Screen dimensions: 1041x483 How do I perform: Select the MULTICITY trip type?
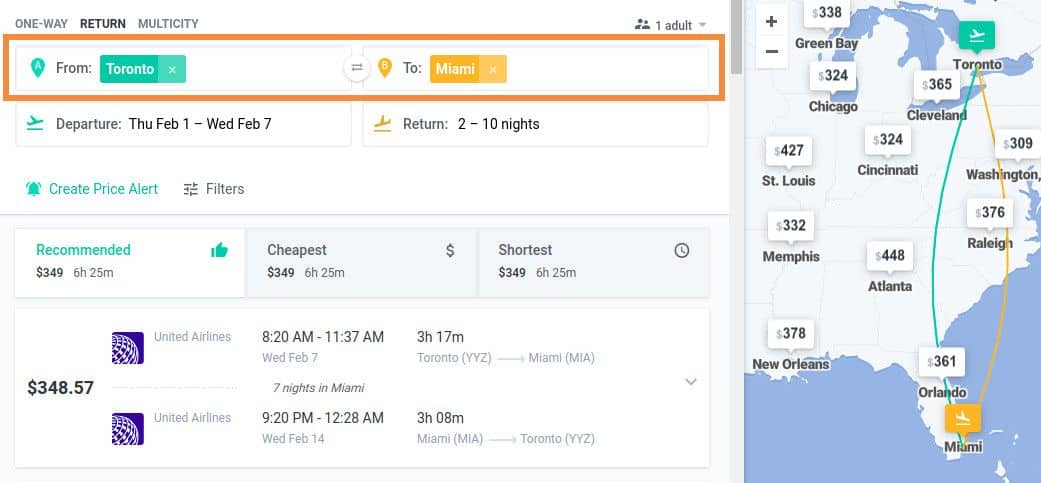[168, 24]
